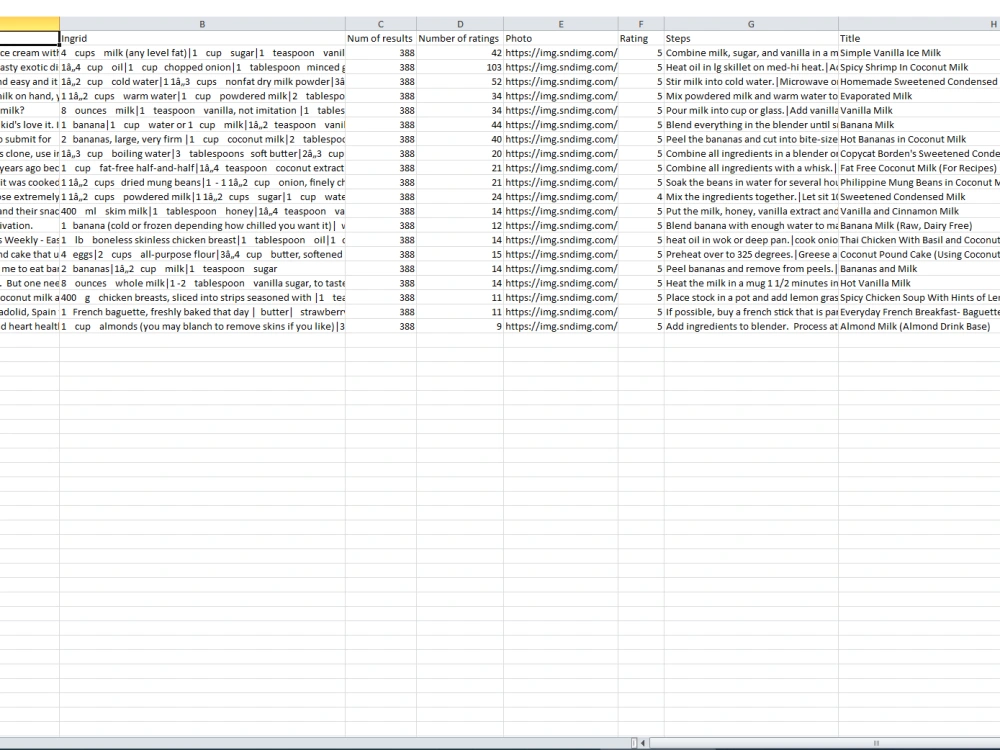The height and width of the screenshot is (750, 1000).
Task: Select the 'Hot Bananas in Coconut Milk' cell
Action: click(x=919, y=139)
